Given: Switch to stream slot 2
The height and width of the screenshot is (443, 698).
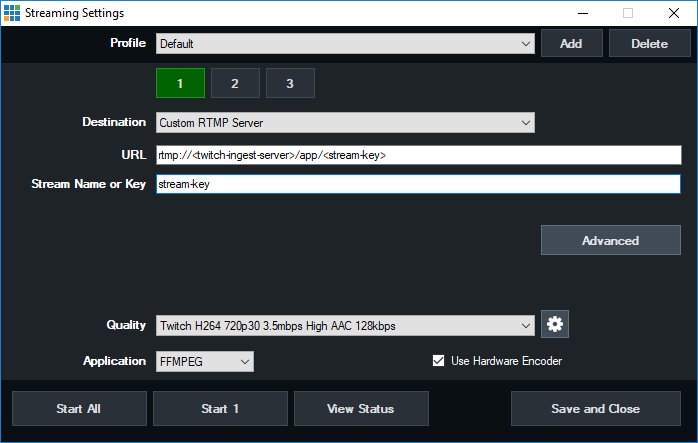Looking at the screenshot, I should coord(235,83).
